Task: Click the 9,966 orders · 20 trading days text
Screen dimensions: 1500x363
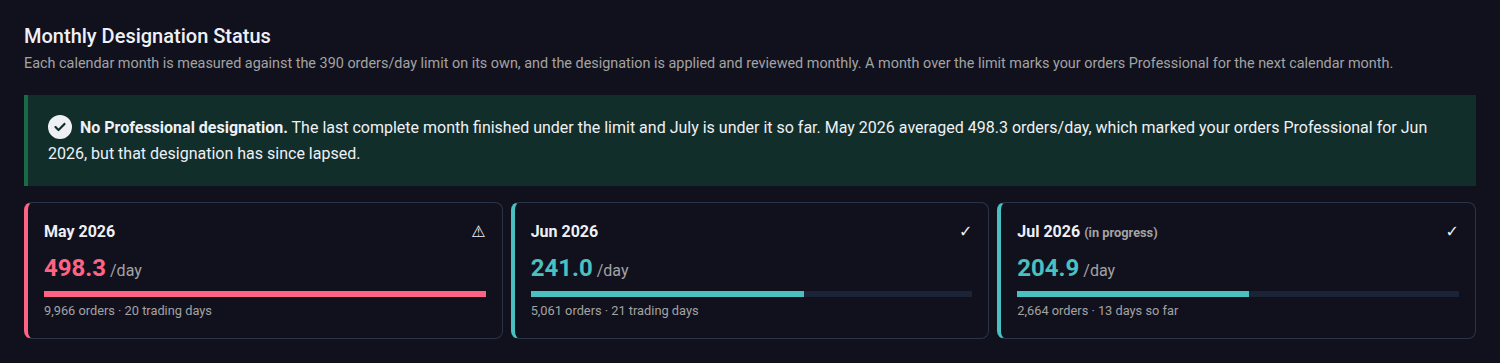Action: (x=128, y=311)
